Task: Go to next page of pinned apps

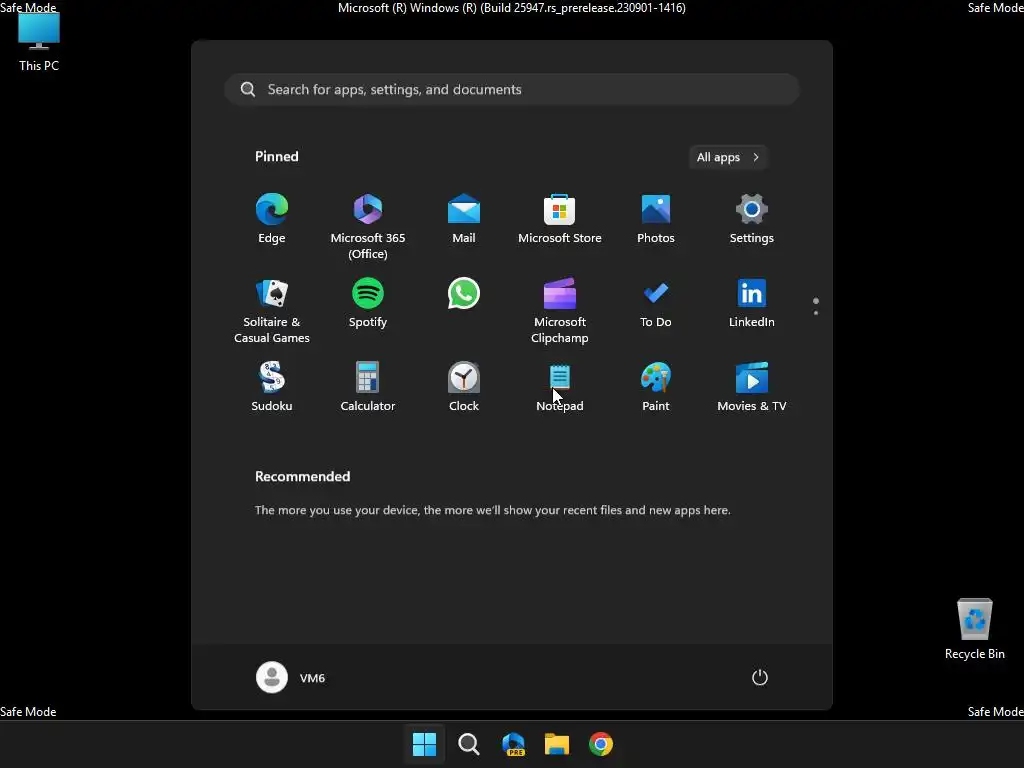Action: coord(816,313)
